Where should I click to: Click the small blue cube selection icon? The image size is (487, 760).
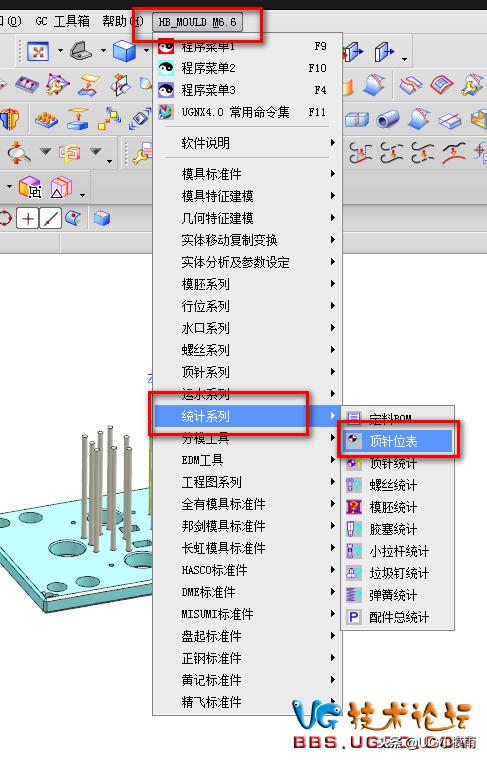tap(101, 219)
